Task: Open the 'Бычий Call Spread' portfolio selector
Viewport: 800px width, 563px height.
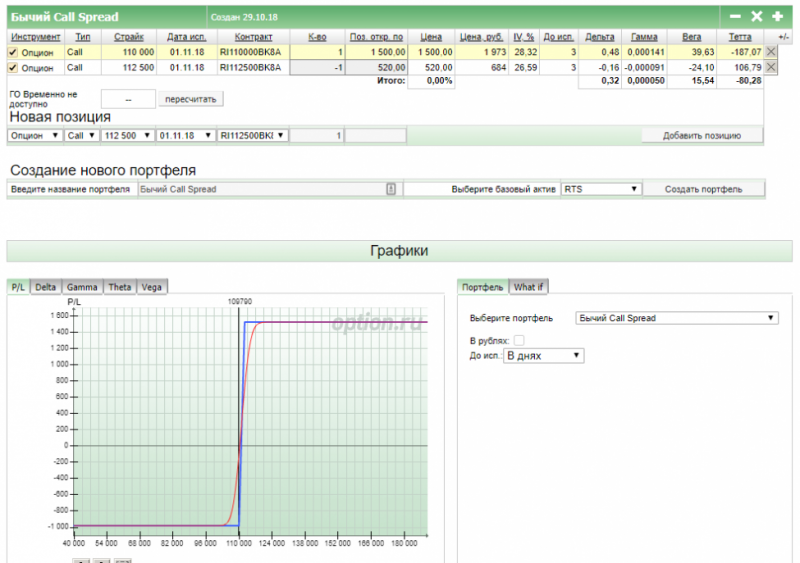Action: coord(677,318)
